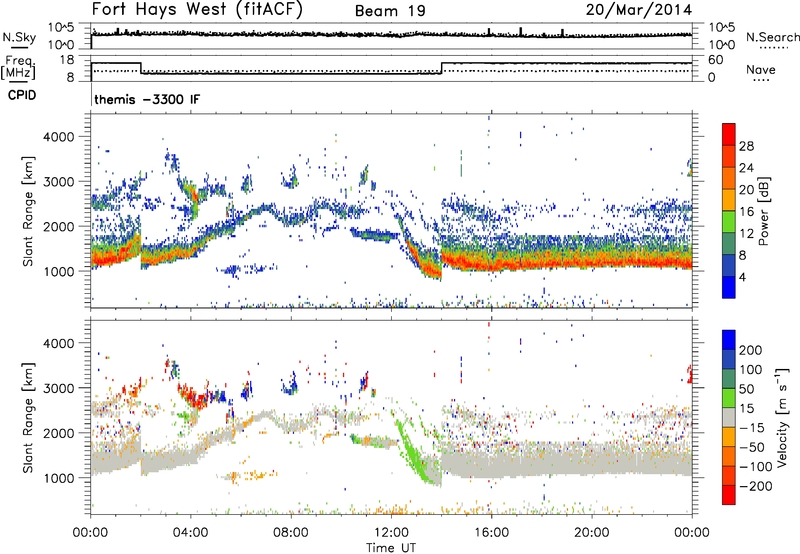
Task: Click the '4000' tick of the velocity panel
Action: click(58, 343)
